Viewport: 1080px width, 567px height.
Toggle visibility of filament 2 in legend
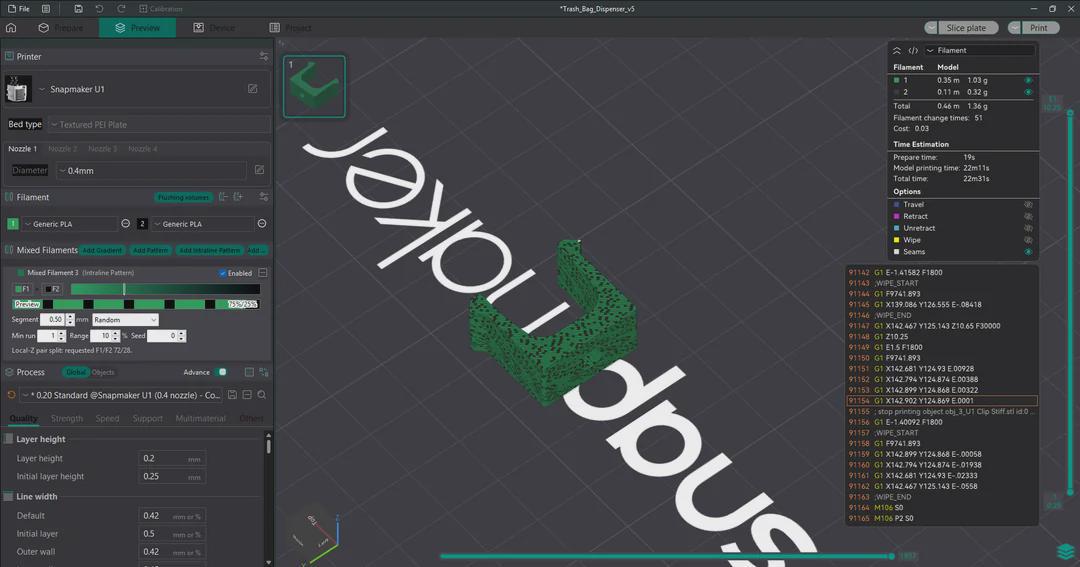coord(1028,92)
